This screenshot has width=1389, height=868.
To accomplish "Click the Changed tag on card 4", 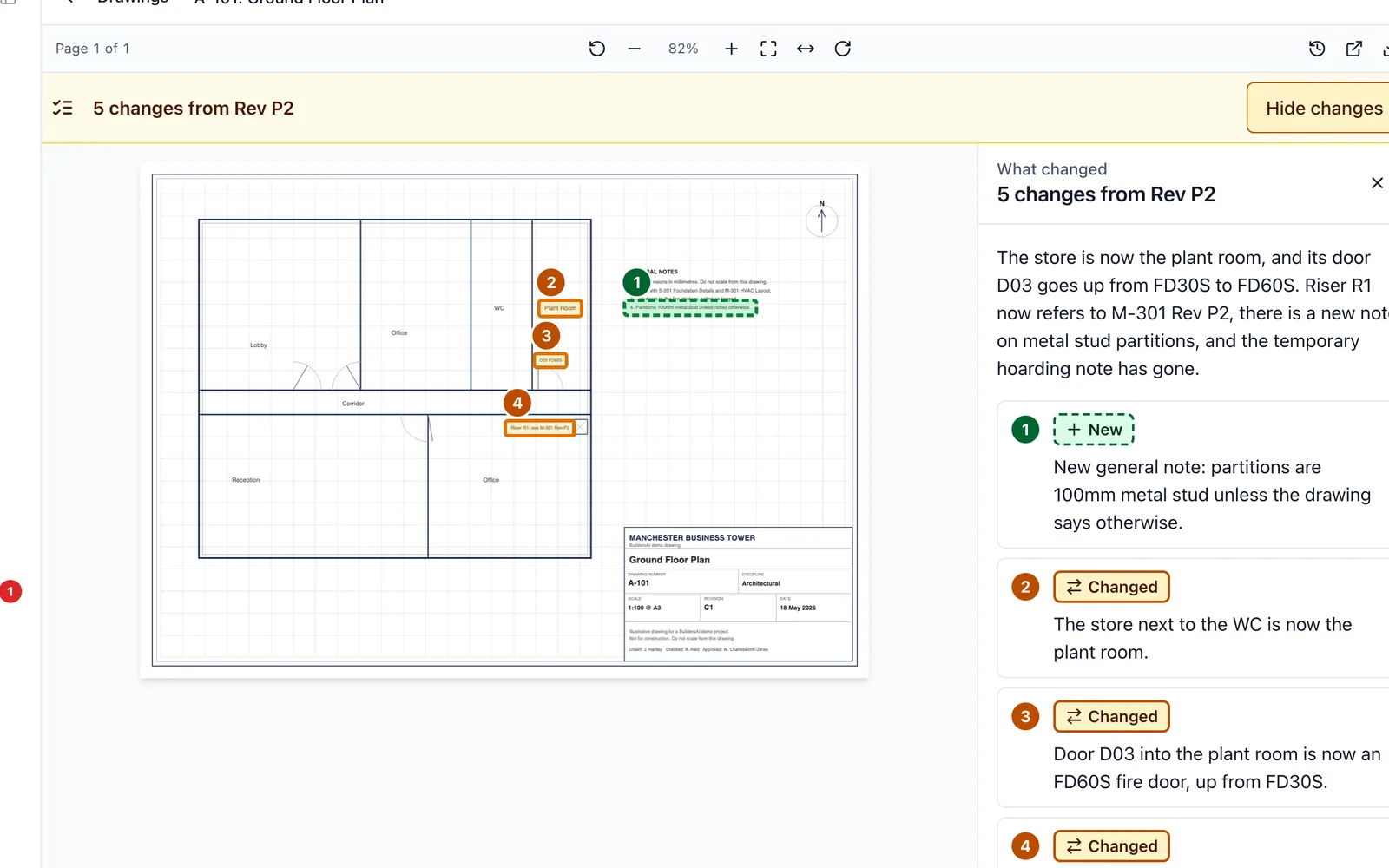I will click(x=1111, y=846).
